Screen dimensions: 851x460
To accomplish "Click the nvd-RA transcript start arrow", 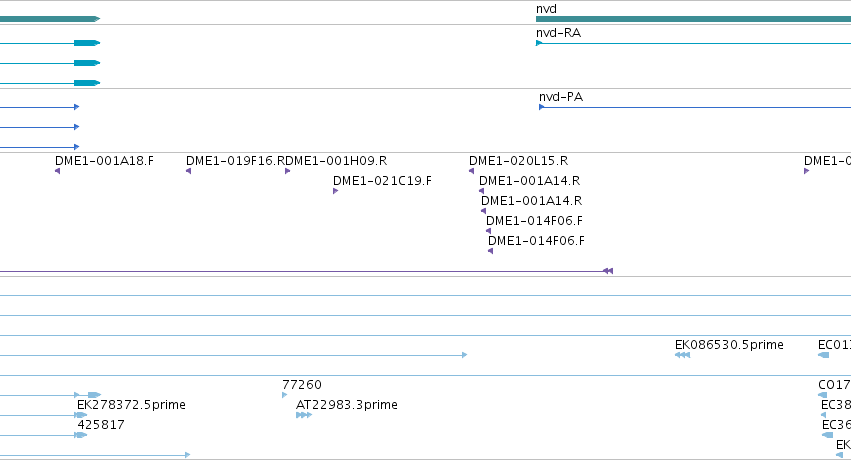I will click(x=539, y=43).
